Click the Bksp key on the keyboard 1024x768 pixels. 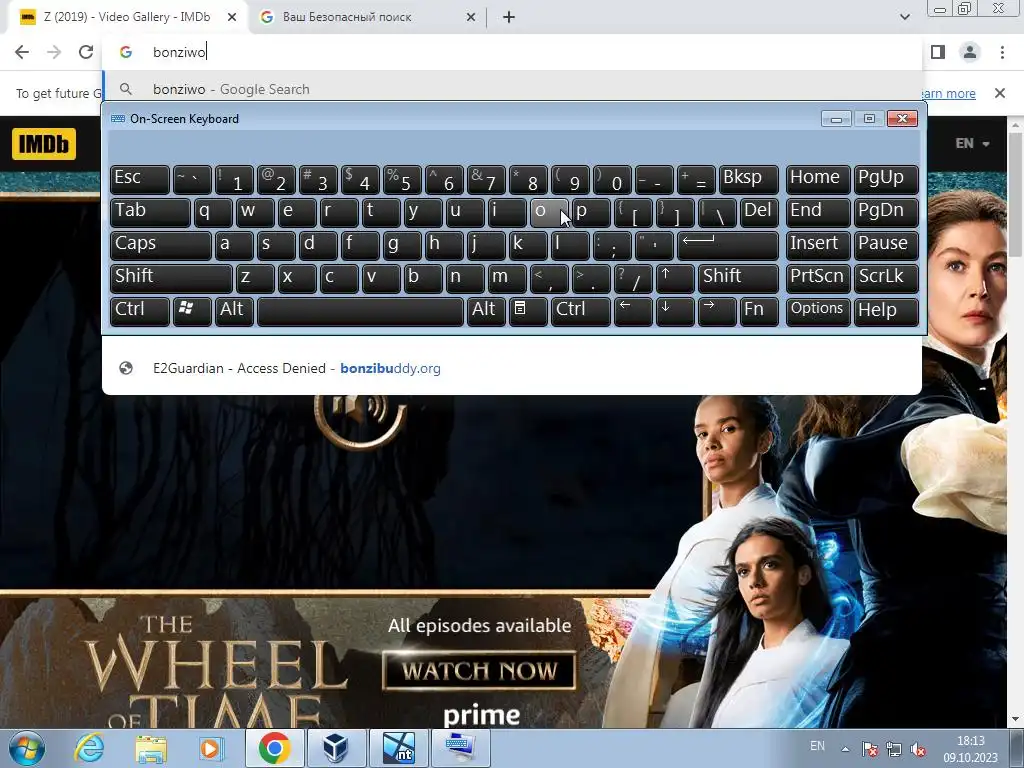click(x=748, y=179)
